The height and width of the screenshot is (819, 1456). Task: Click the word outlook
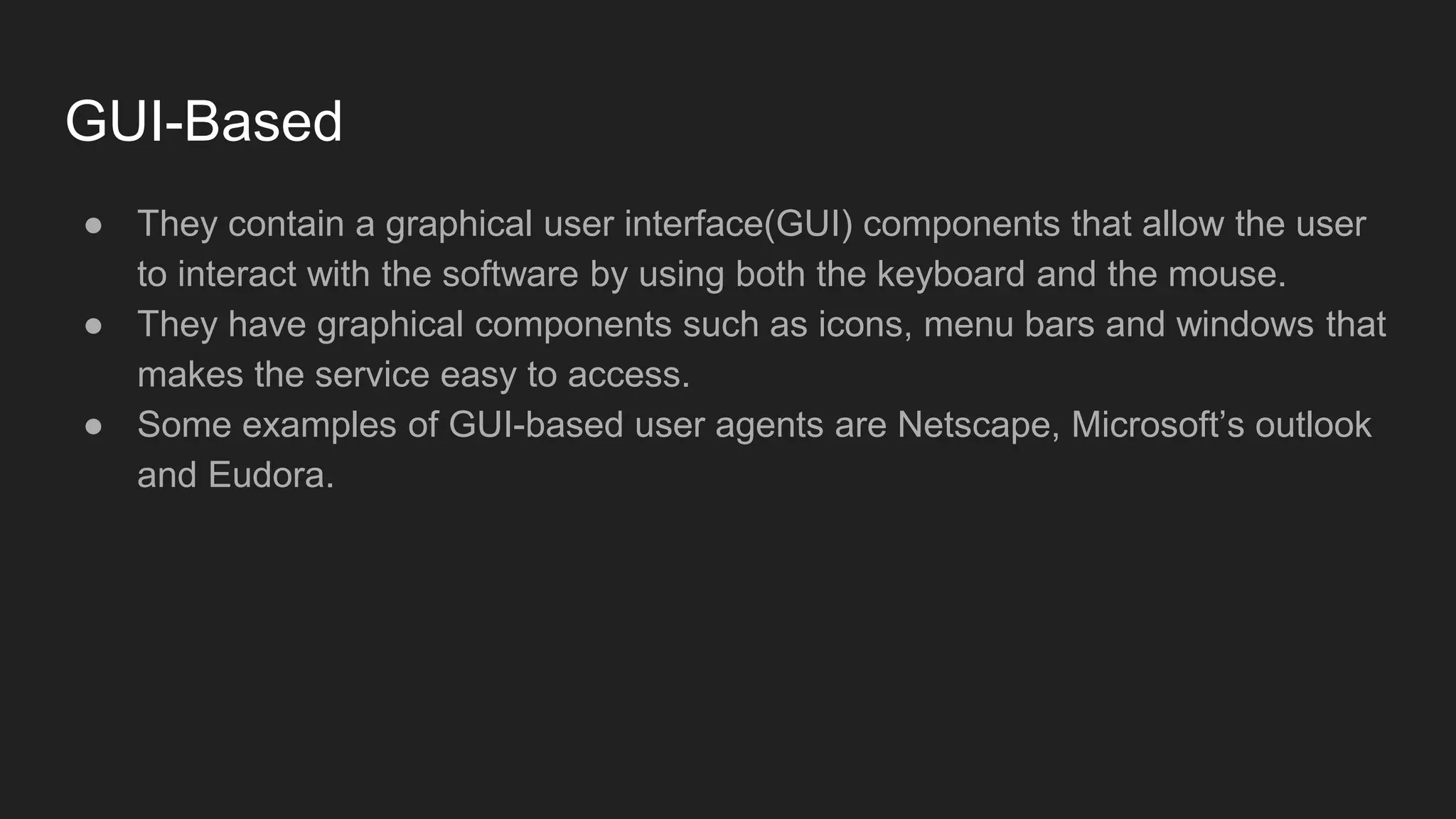tap(1313, 424)
